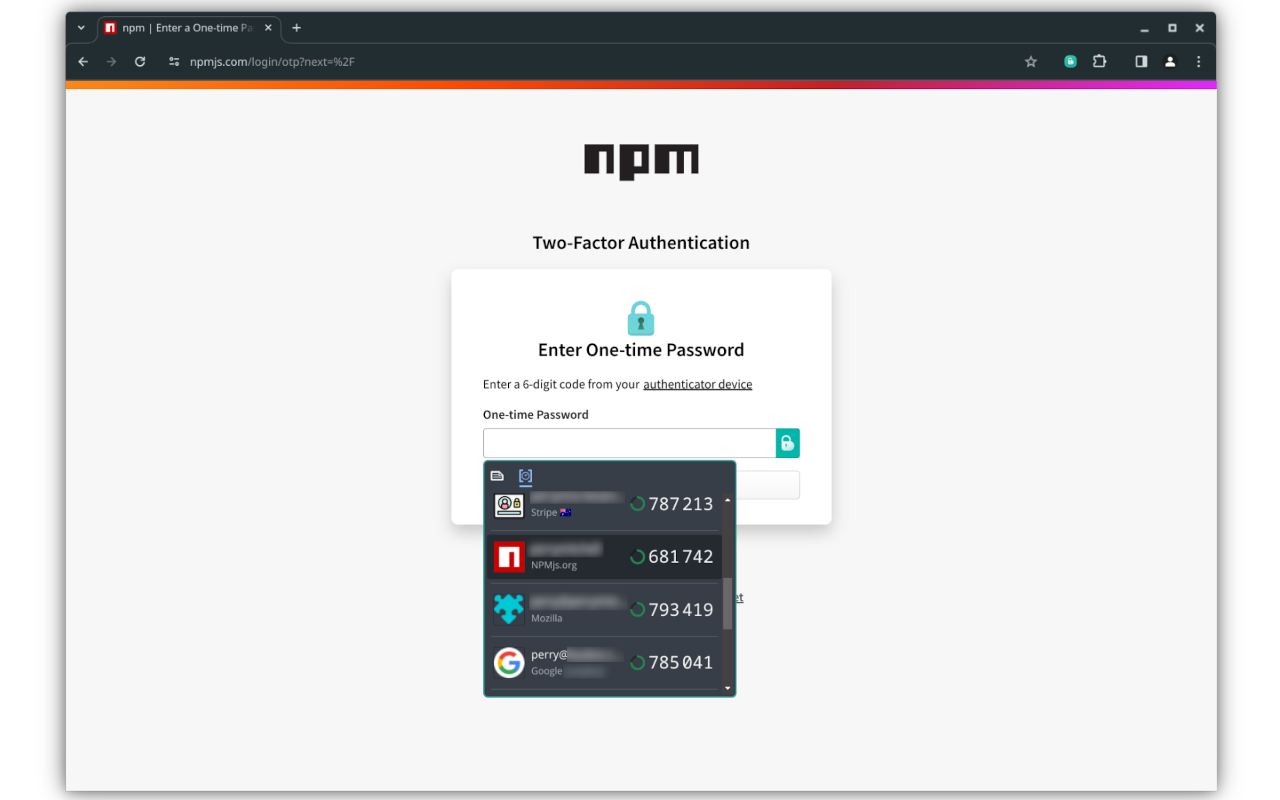Click the countdown ring beside 681 742

(x=637, y=557)
